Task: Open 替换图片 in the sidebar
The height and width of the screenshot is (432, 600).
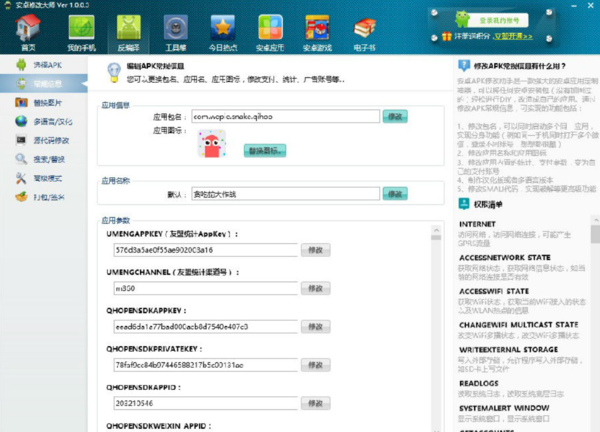Action: click(x=44, y=103)
